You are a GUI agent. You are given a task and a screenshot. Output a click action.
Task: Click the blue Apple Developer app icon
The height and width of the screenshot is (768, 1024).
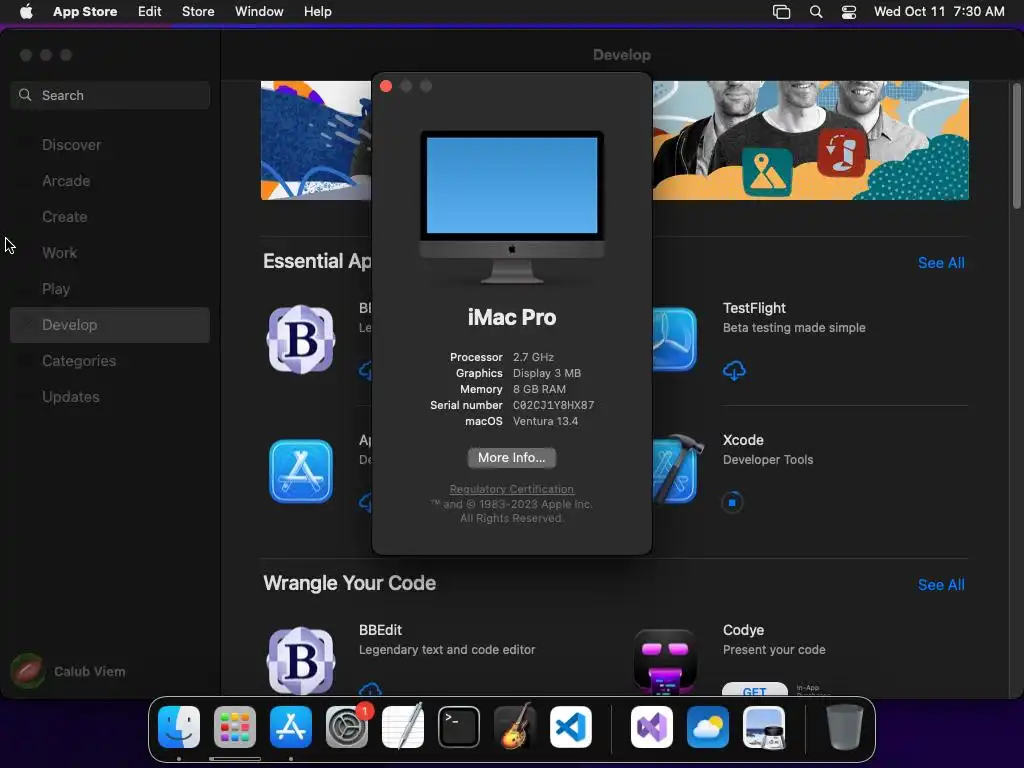click(301, 472)
